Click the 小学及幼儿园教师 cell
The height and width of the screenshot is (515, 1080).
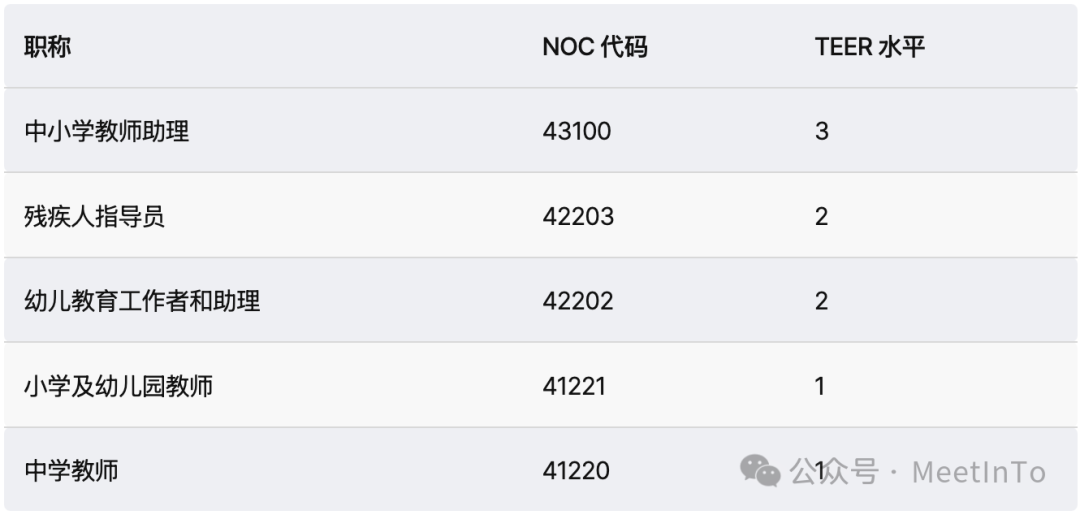(118, 386)
